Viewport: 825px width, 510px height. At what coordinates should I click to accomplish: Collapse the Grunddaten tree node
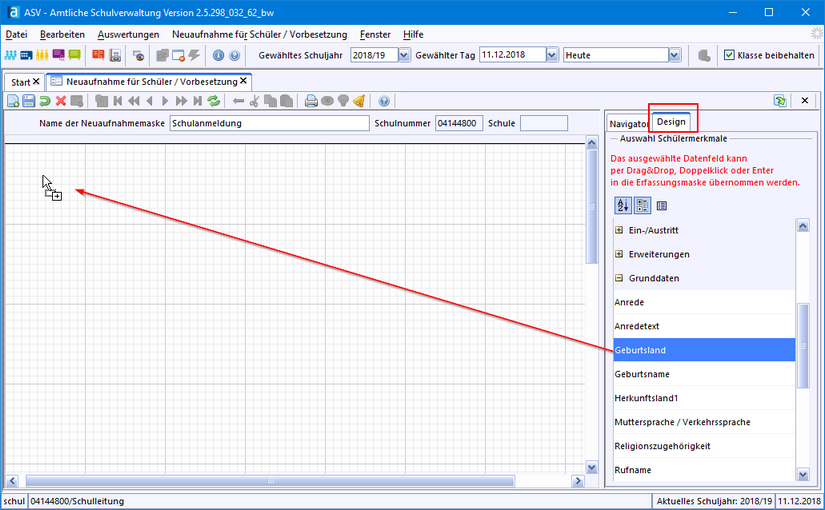[620, 278]
